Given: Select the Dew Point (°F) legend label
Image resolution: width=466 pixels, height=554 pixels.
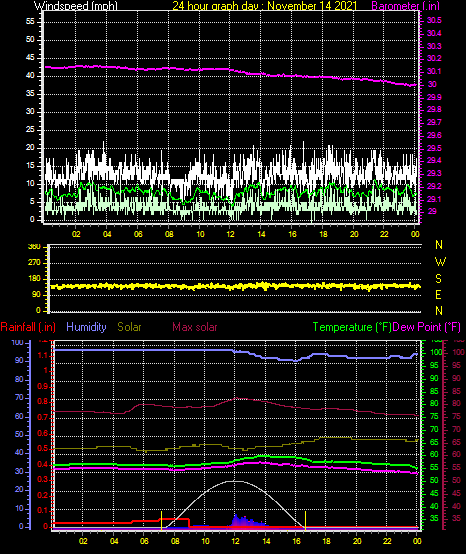Looking at the screenshot, I should coord(427,327).
